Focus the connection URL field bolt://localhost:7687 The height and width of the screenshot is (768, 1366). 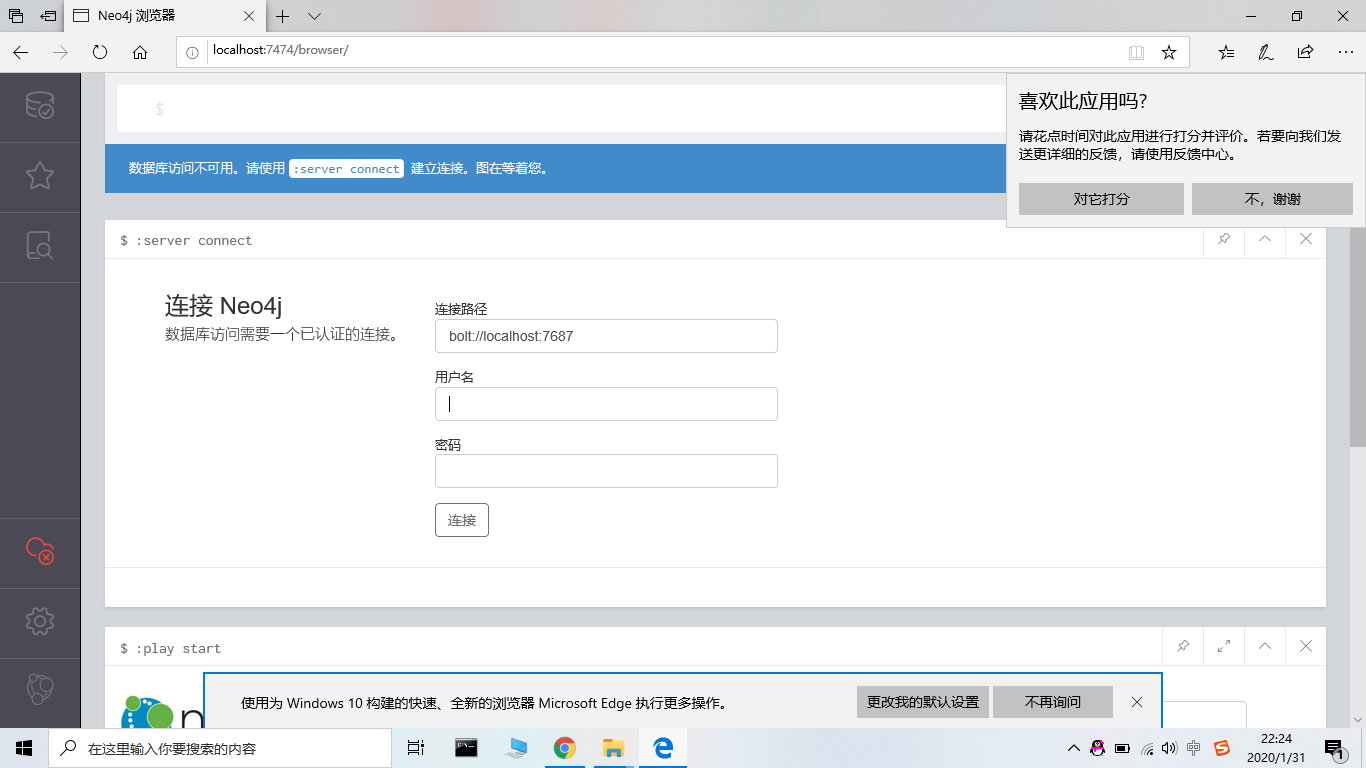click(606, 336)
